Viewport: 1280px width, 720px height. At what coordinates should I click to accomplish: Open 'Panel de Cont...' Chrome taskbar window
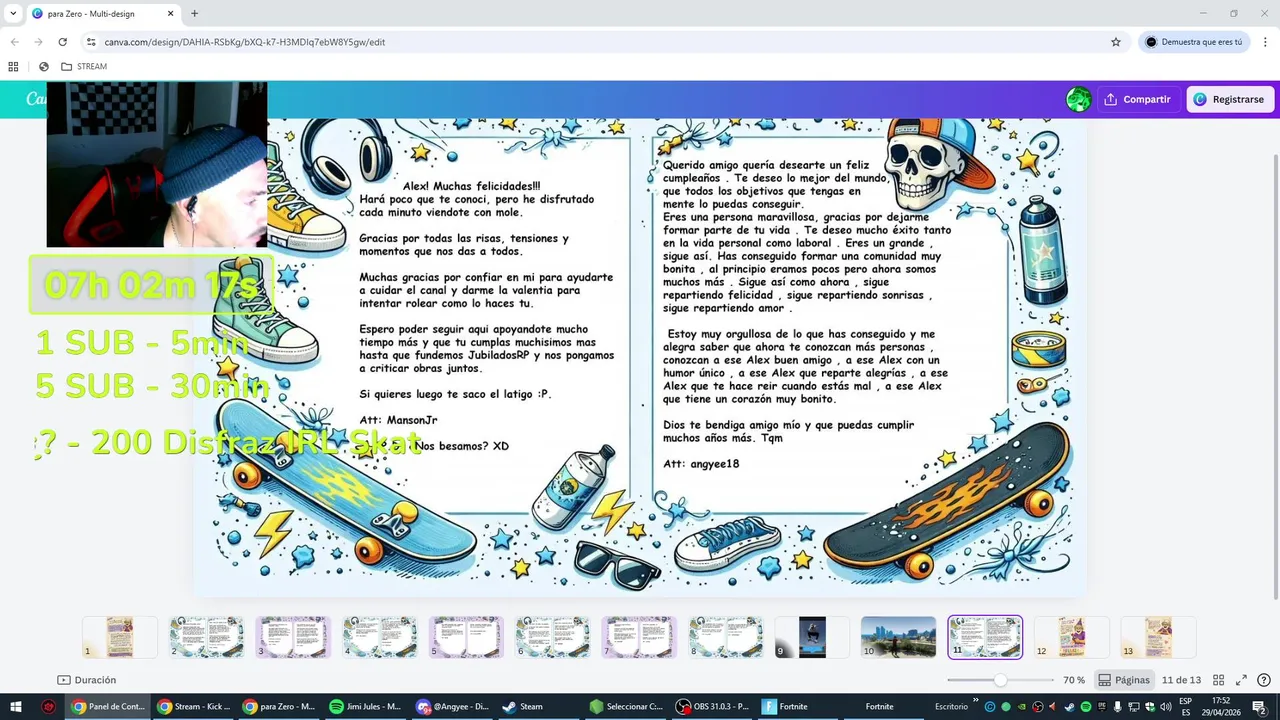pyautogui.click(x=110, y=706)
